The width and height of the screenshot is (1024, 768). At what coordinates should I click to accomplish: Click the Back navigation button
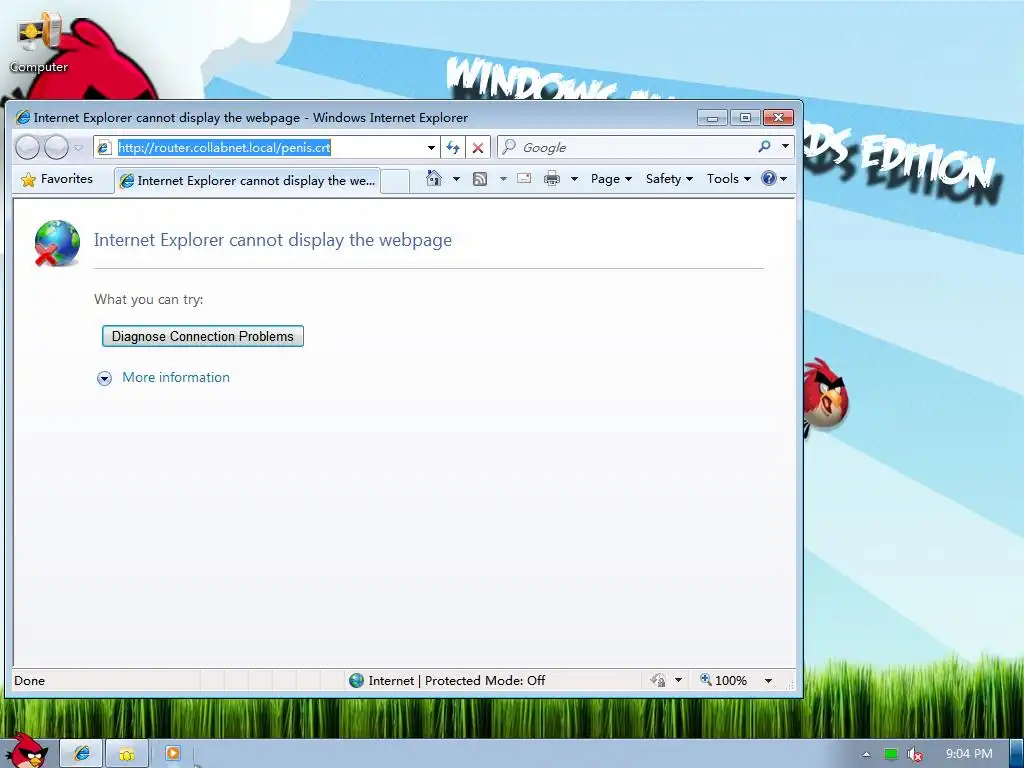click(27, 147)
